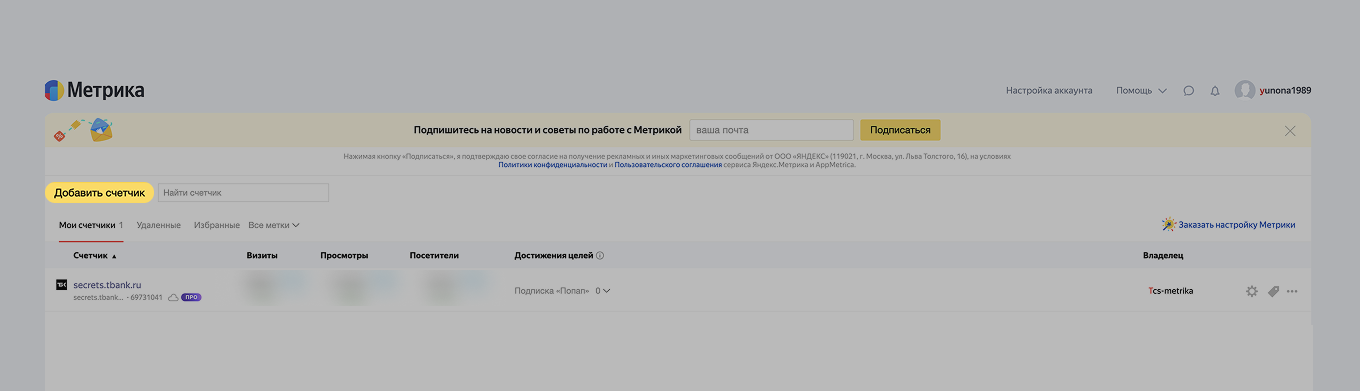Click the cloud icon under secrets.tbank.ru
1360x391 pixels.
pos(173,297)
